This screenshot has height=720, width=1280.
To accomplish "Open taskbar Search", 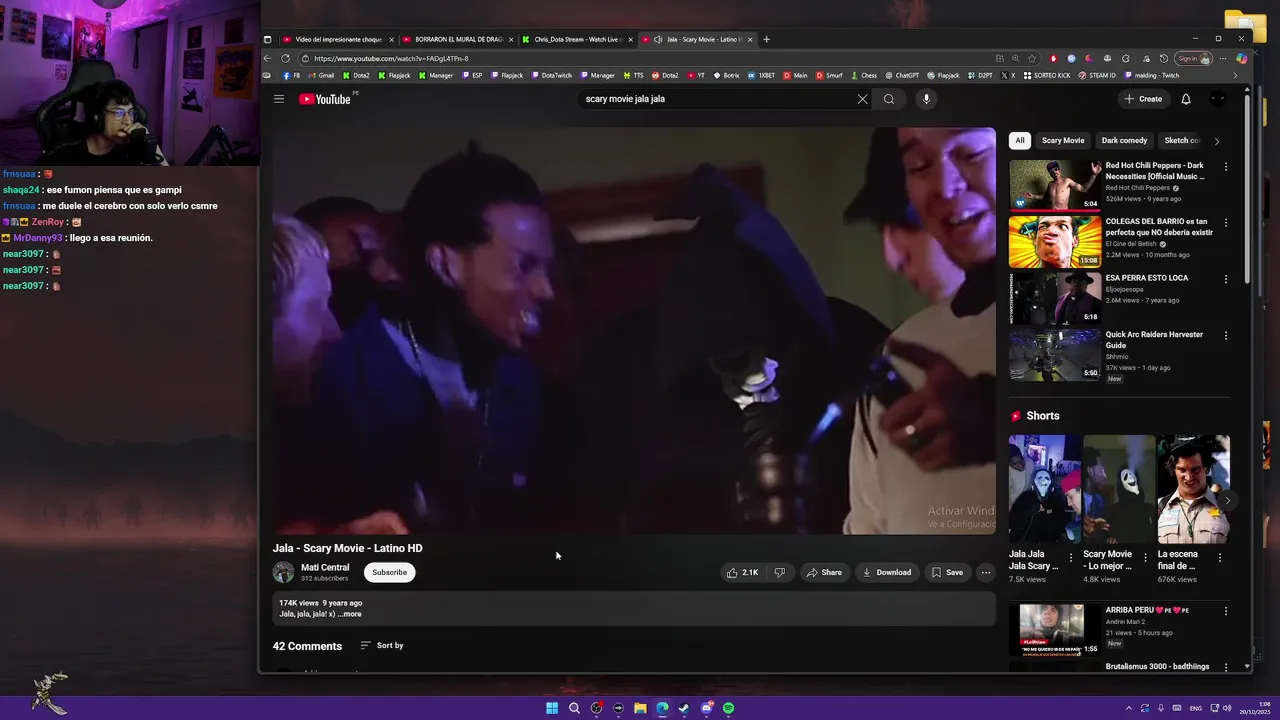I will (x=574, y=708).
